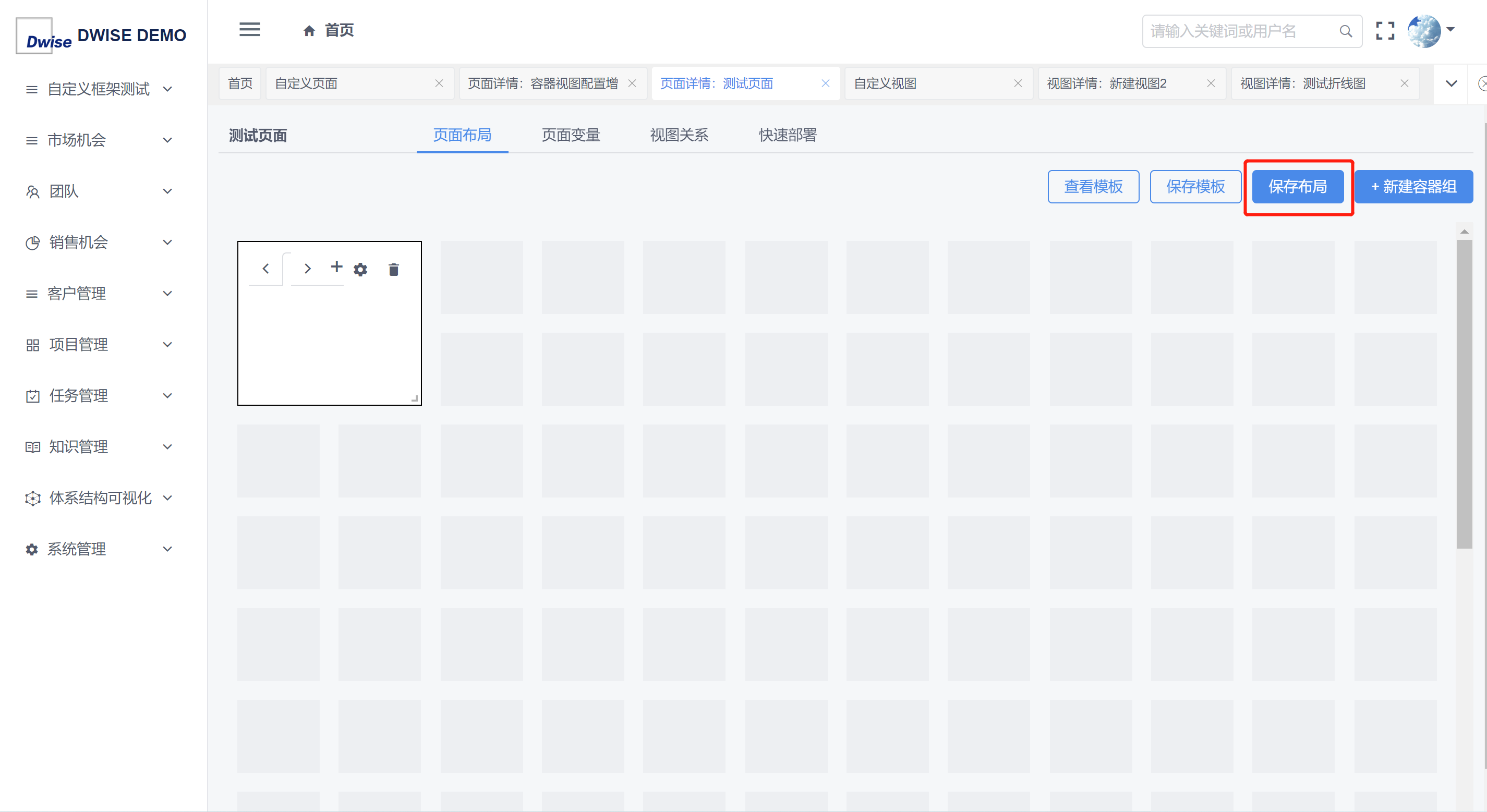Open container settings gear icon

coord(360,270)
